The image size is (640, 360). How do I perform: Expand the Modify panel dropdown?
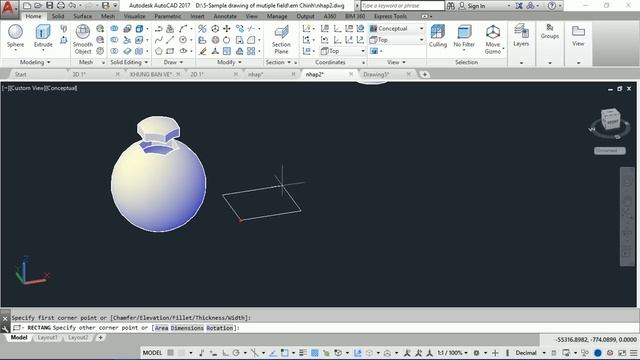tap(229, 62)
